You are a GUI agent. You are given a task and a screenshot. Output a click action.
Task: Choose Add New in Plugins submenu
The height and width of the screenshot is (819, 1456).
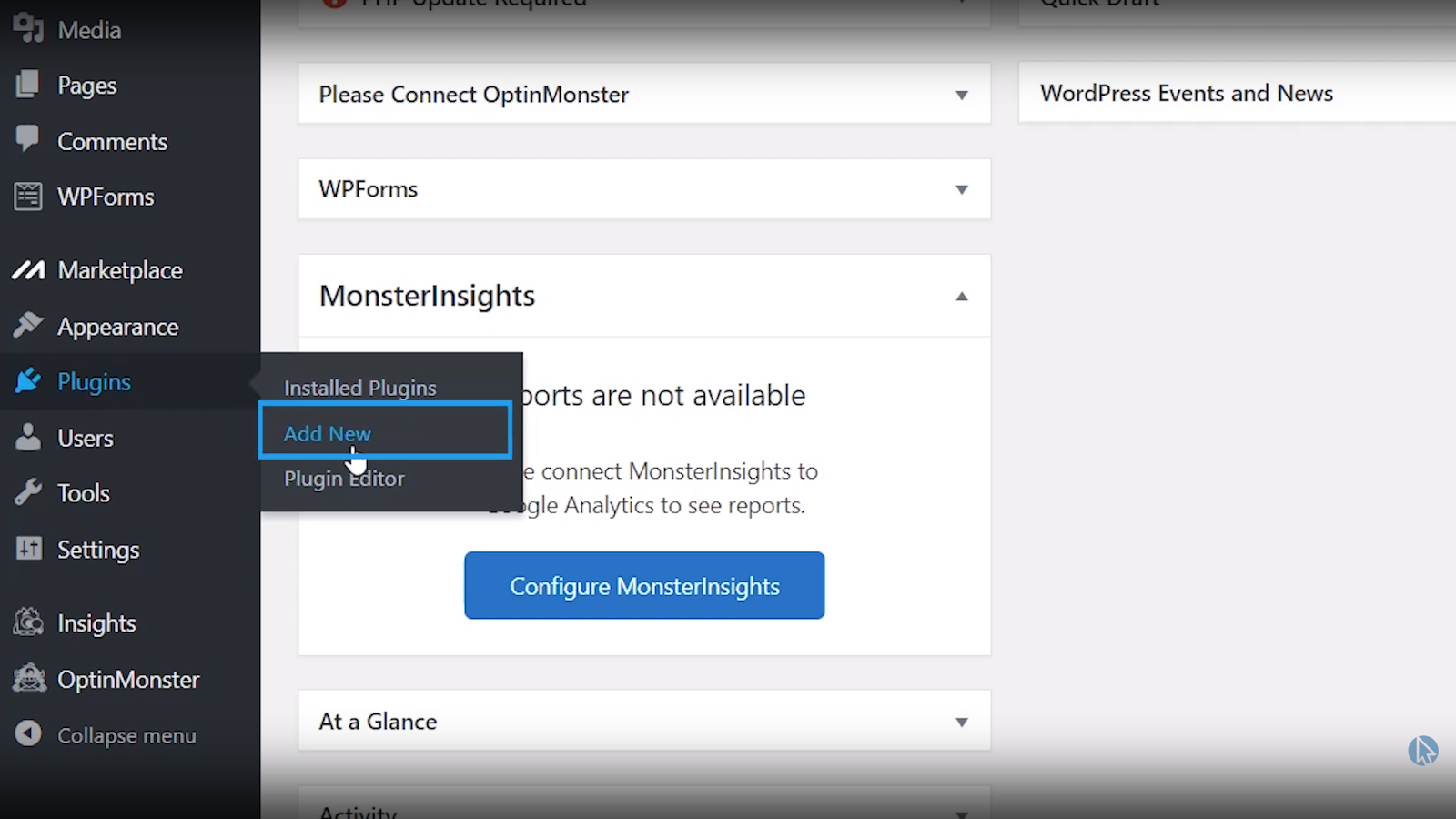(328, 434)
